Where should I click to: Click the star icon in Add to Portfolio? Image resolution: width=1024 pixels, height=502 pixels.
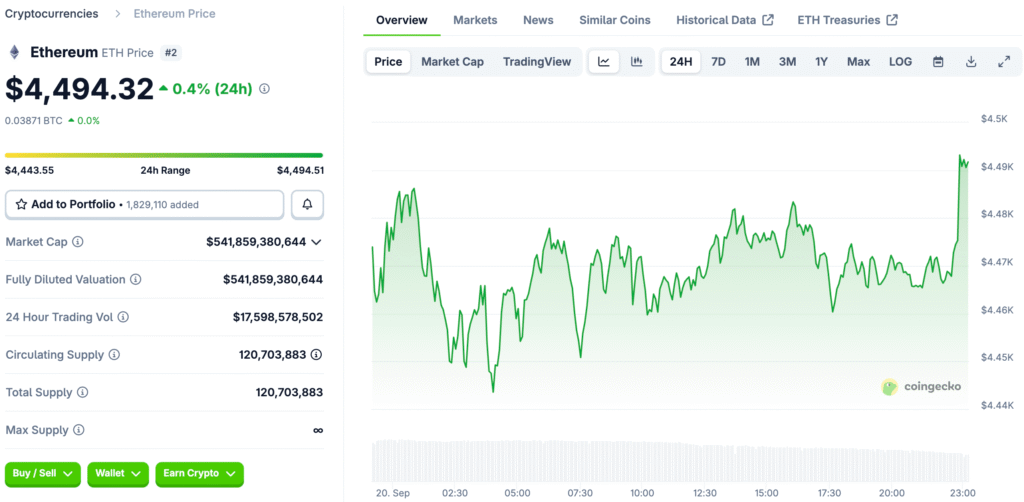21,204
